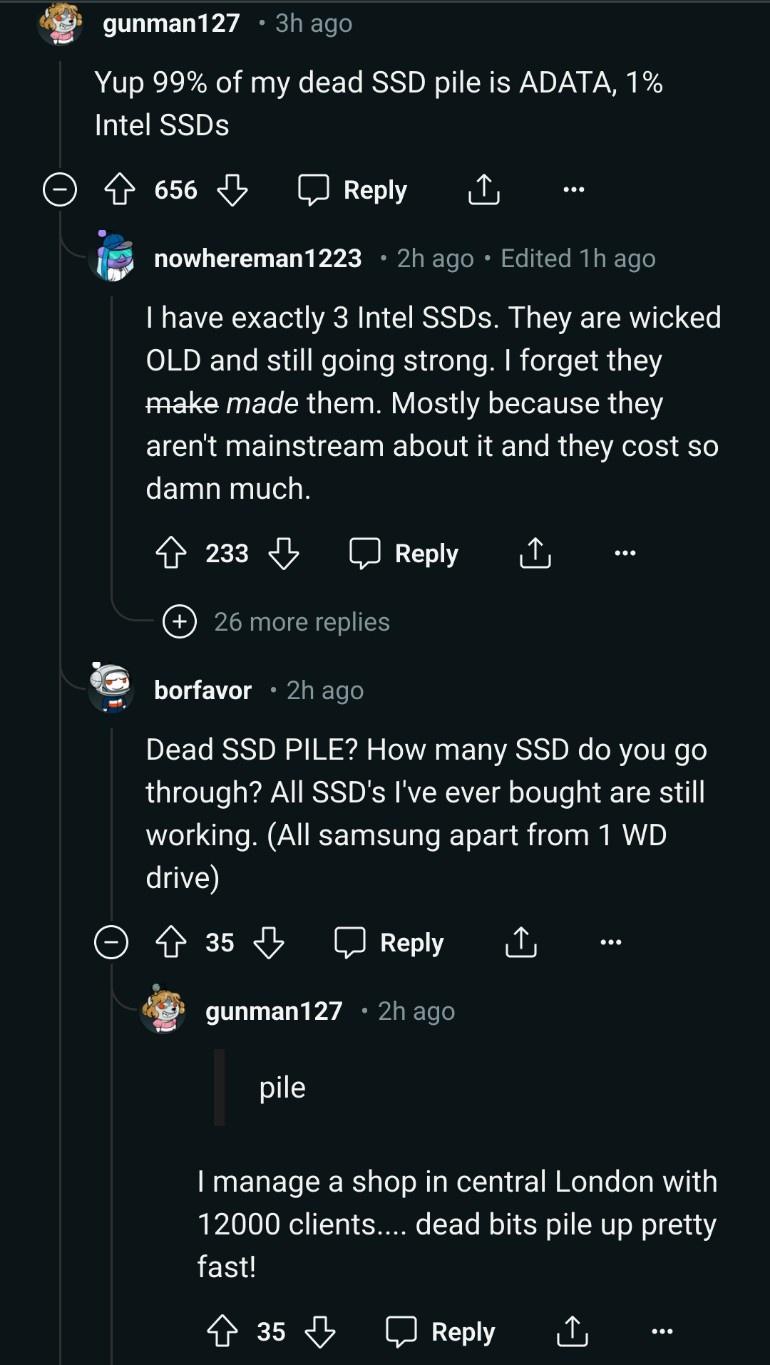Downvote the comment with 656 votes
The width and height of the screenshot is (770, 1365).
pos(232,190)
